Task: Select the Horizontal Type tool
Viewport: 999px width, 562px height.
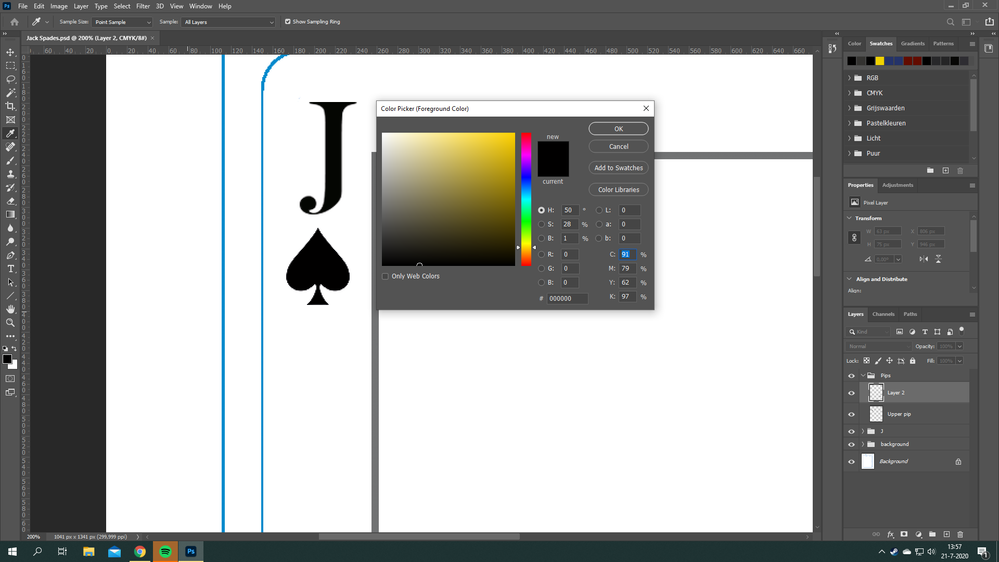Action: (x=10, y=269)
